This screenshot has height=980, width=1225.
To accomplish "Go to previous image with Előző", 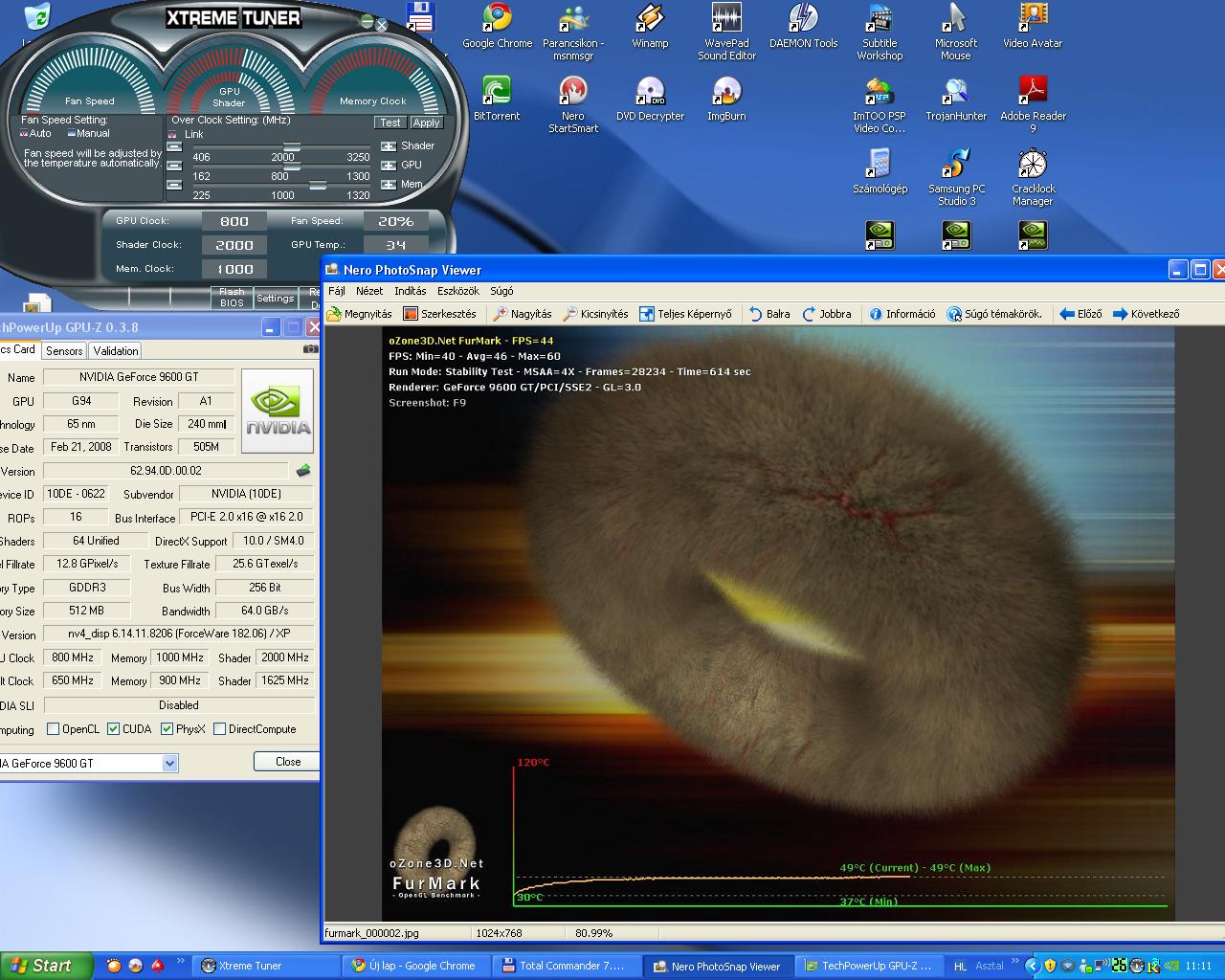I will (1081, 314).
